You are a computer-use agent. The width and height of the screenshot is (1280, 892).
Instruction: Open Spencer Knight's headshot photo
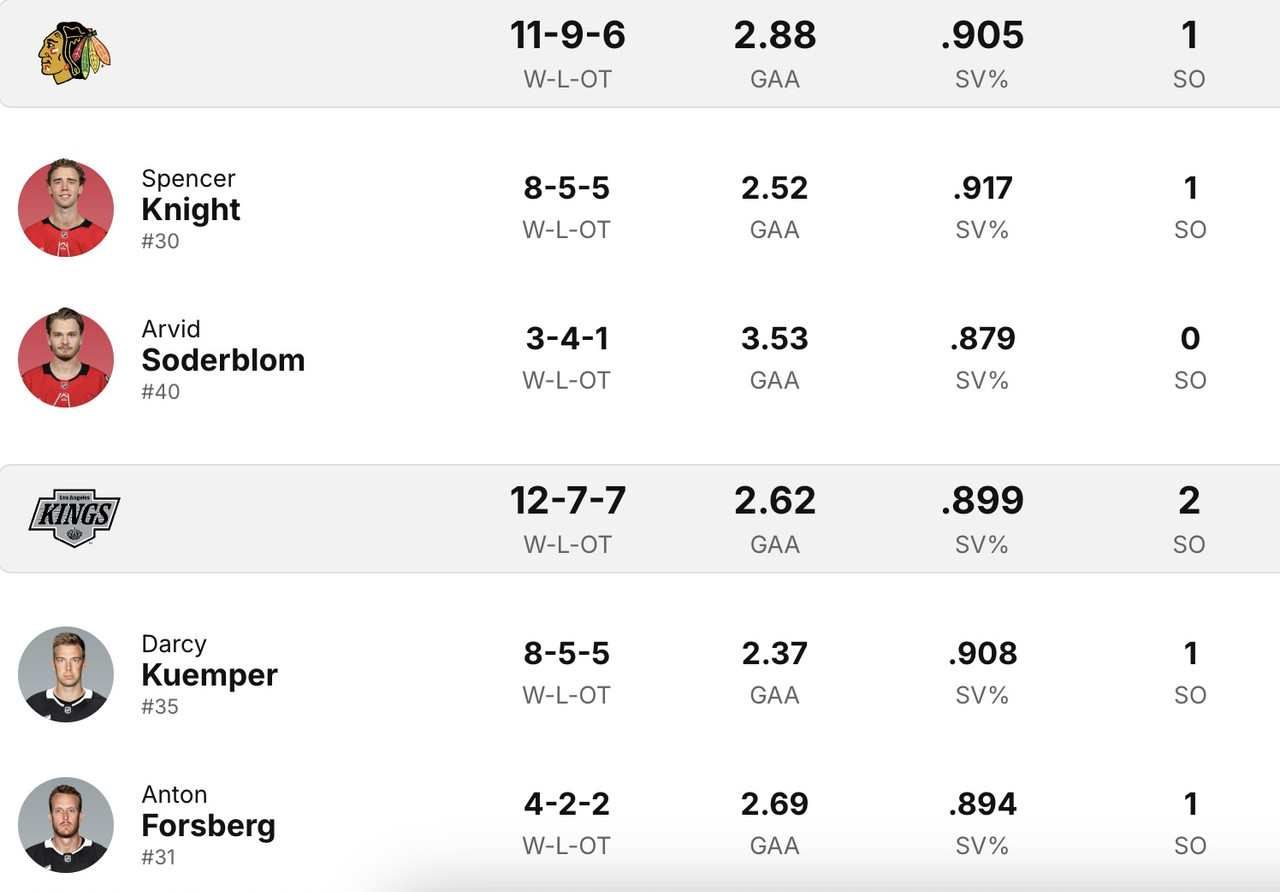66,208
